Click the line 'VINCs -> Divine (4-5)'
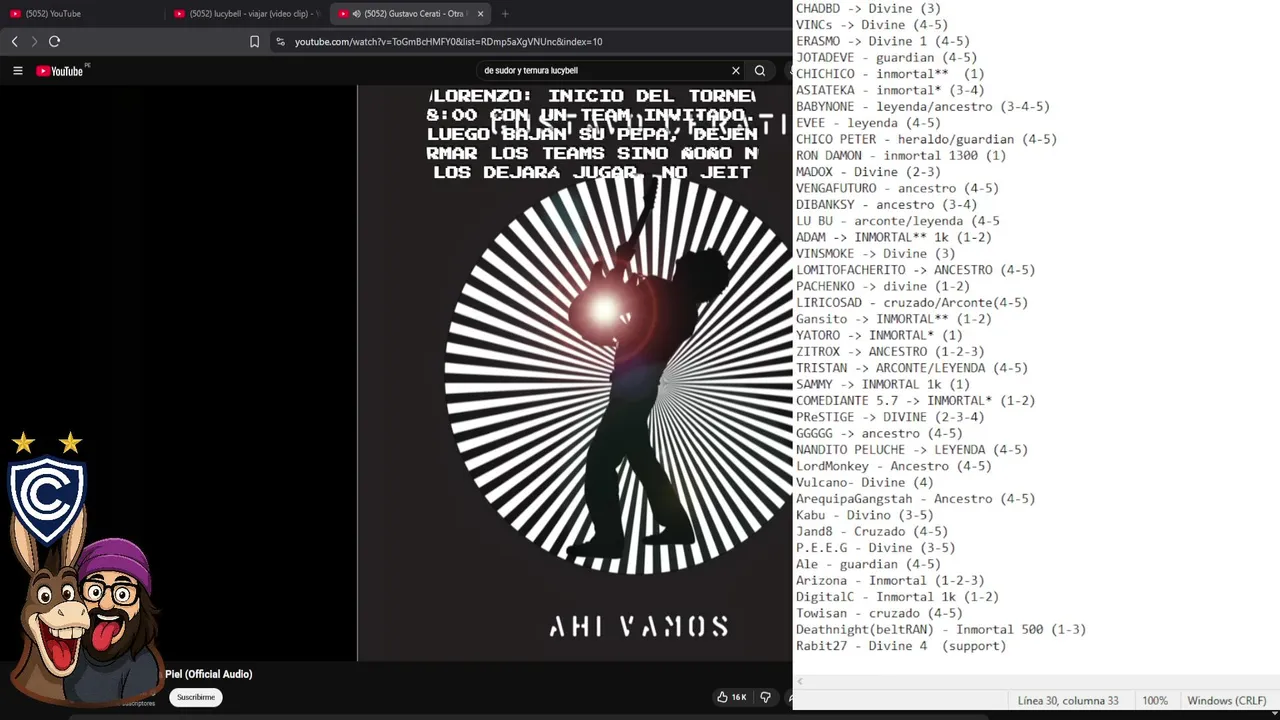The image size is (1280, 720). pyautogui.click(x=872, y=25)
